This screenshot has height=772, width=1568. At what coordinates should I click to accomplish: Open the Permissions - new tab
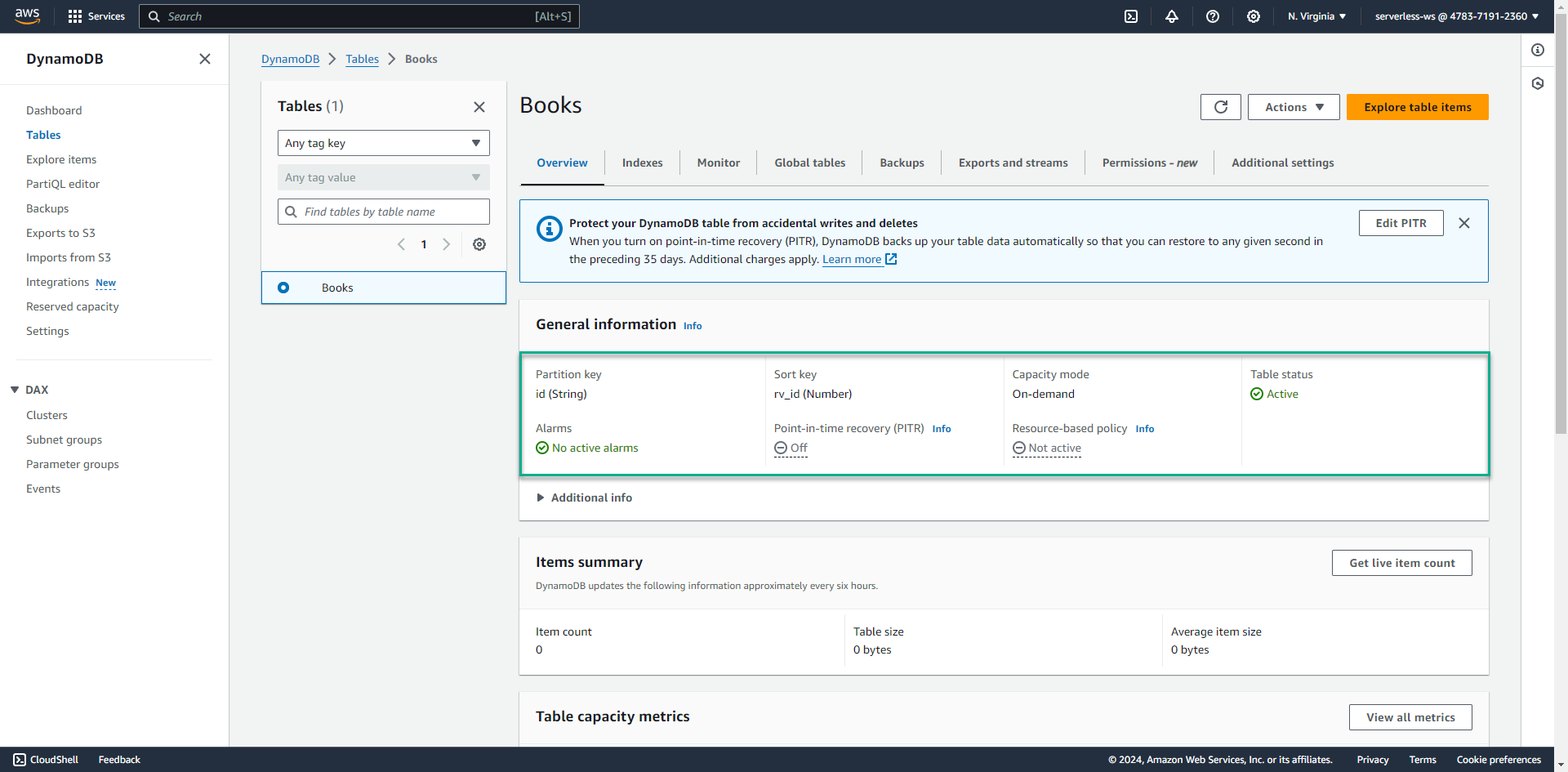point(1150,163)
